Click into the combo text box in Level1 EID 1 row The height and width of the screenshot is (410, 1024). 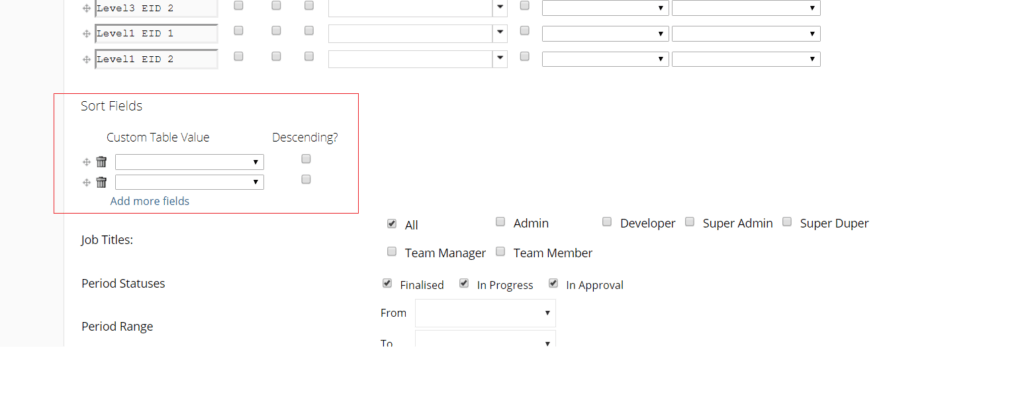click(410, 34)
